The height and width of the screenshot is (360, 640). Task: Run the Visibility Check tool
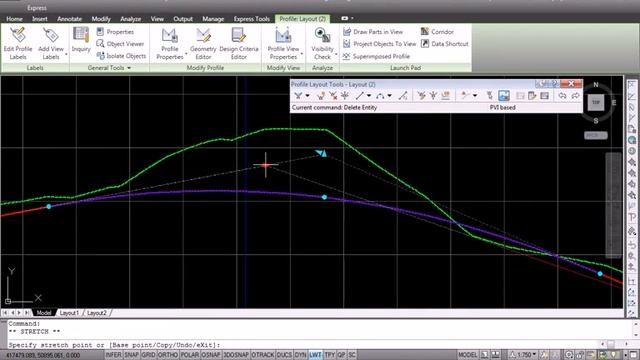pyautogui.click(x=322, y=44)
